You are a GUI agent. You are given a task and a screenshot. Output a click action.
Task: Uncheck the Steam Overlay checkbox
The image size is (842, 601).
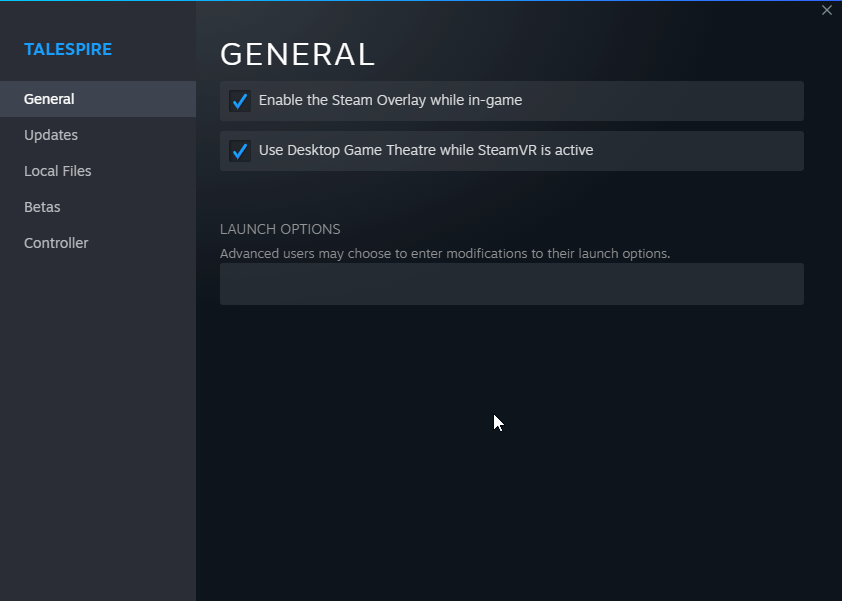click(239, 101)
